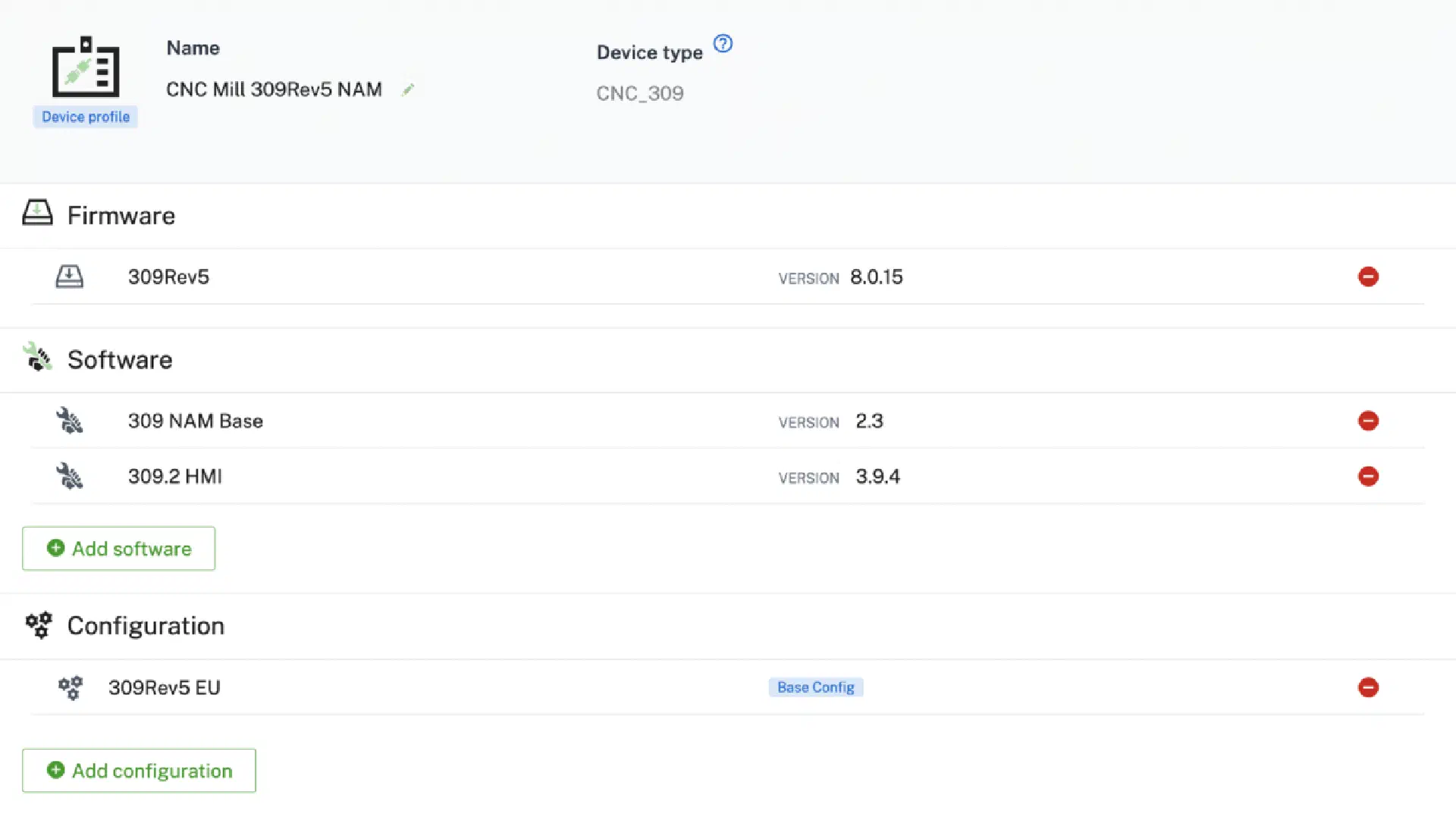Click the Base Config tag
1456x814 pixels.
point(815,687)
